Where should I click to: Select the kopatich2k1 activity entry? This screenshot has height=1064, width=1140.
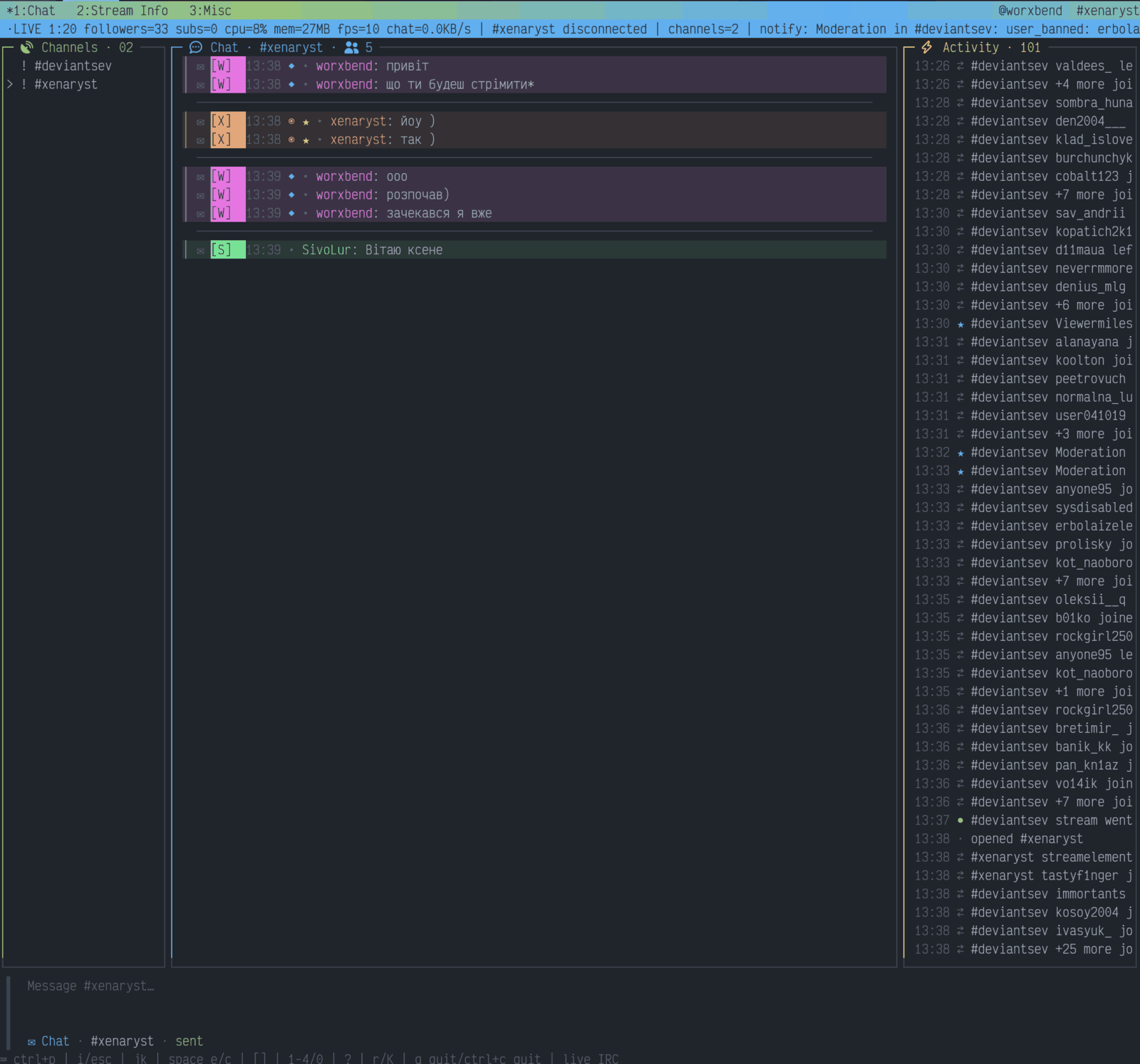tap(1023, 232)
